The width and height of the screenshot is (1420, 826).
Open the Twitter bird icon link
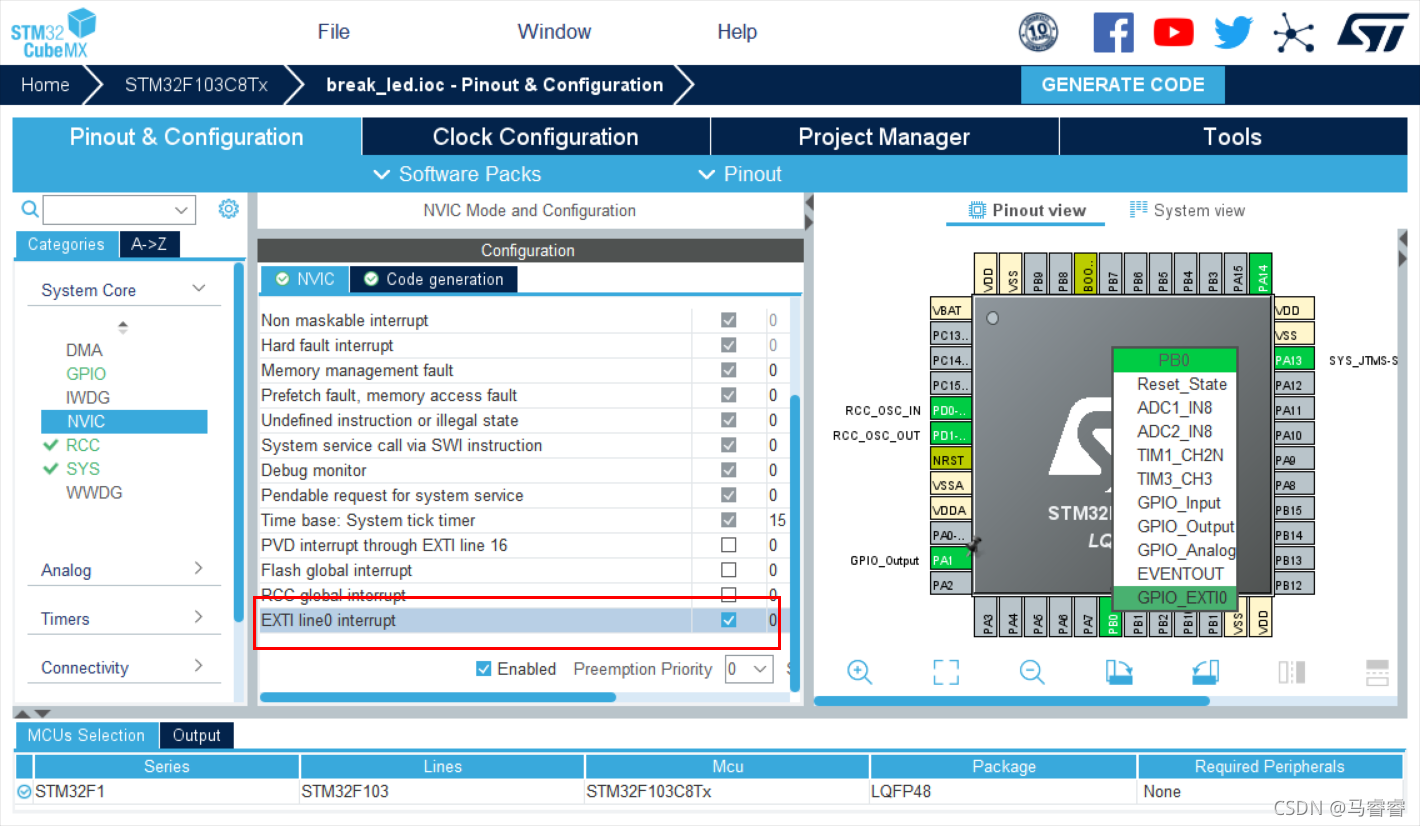tap(1233, 33)
